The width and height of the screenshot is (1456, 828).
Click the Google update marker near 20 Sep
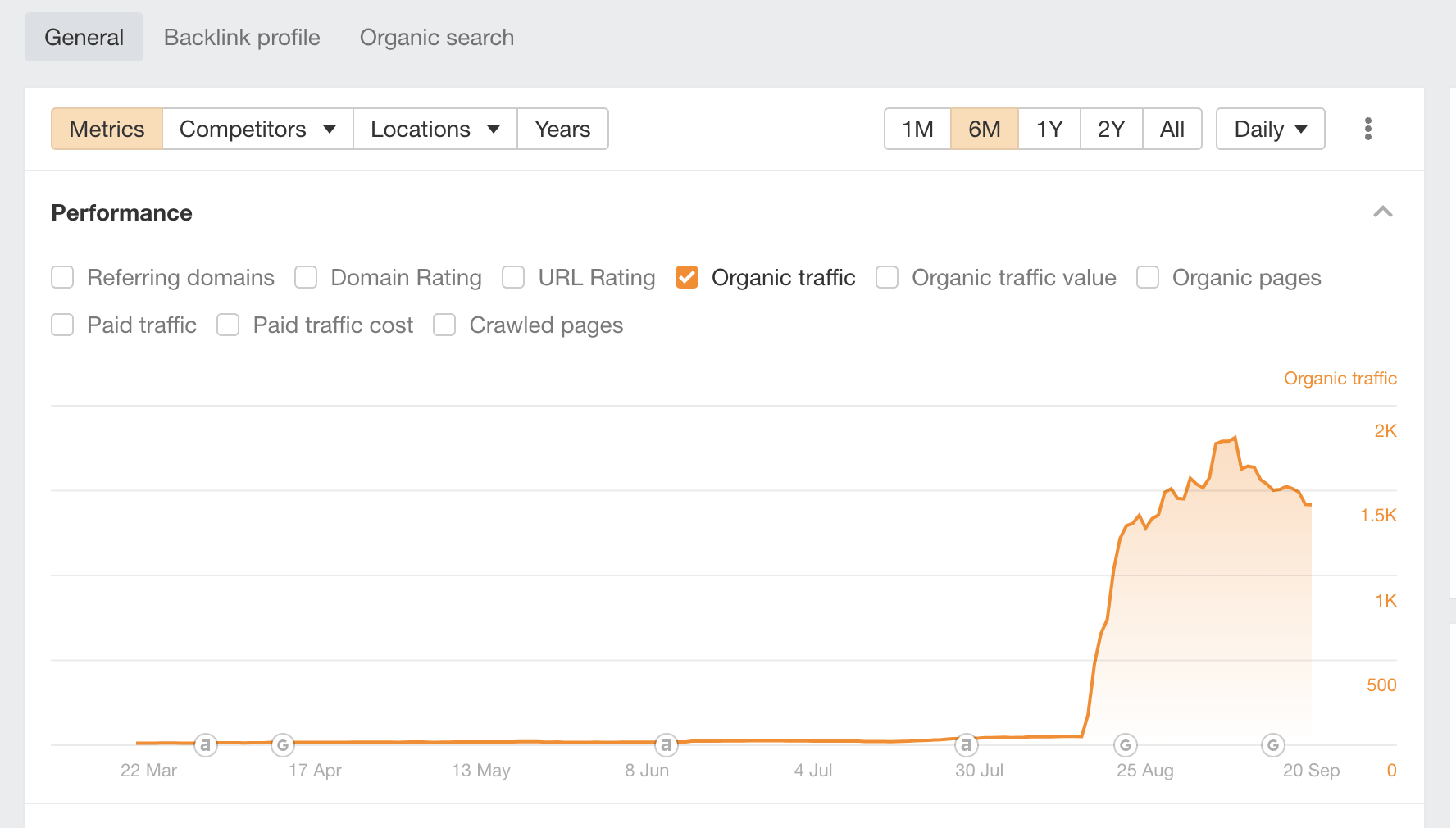1272,744
